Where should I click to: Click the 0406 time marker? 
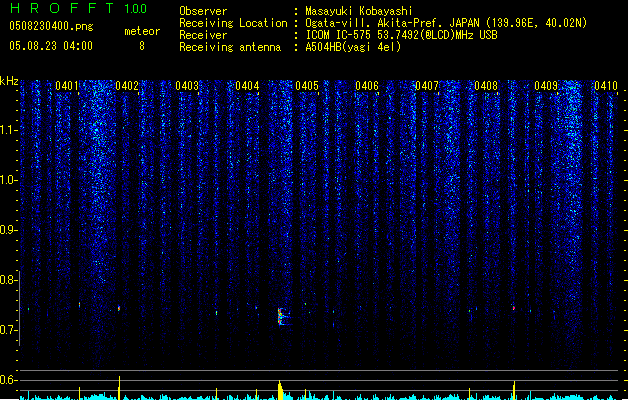[367, 85]
